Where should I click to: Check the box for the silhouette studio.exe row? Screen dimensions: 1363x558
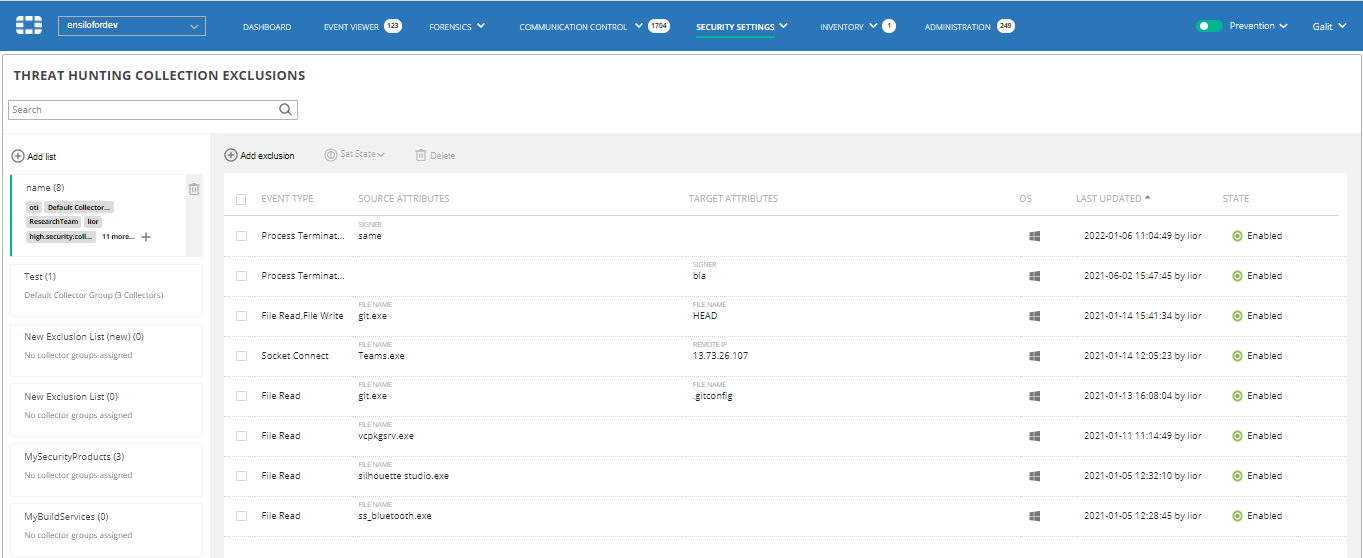(x=241, y=476)
